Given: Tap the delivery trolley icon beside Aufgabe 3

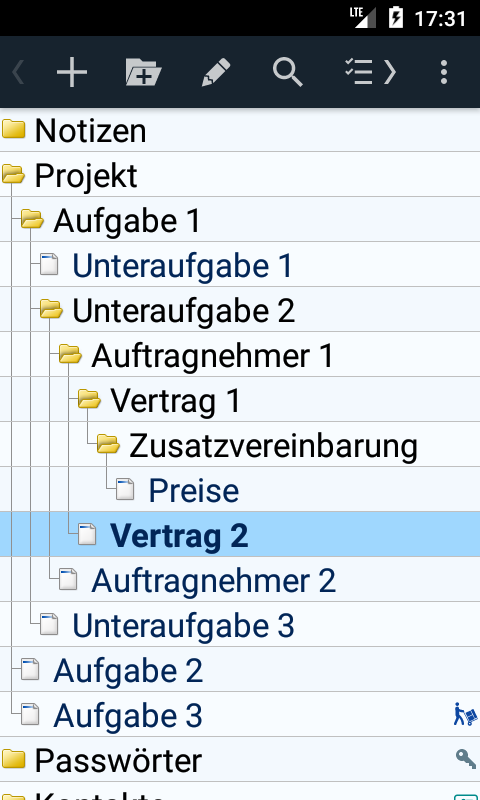Looking at the screenshot, I should coord(465,714).
